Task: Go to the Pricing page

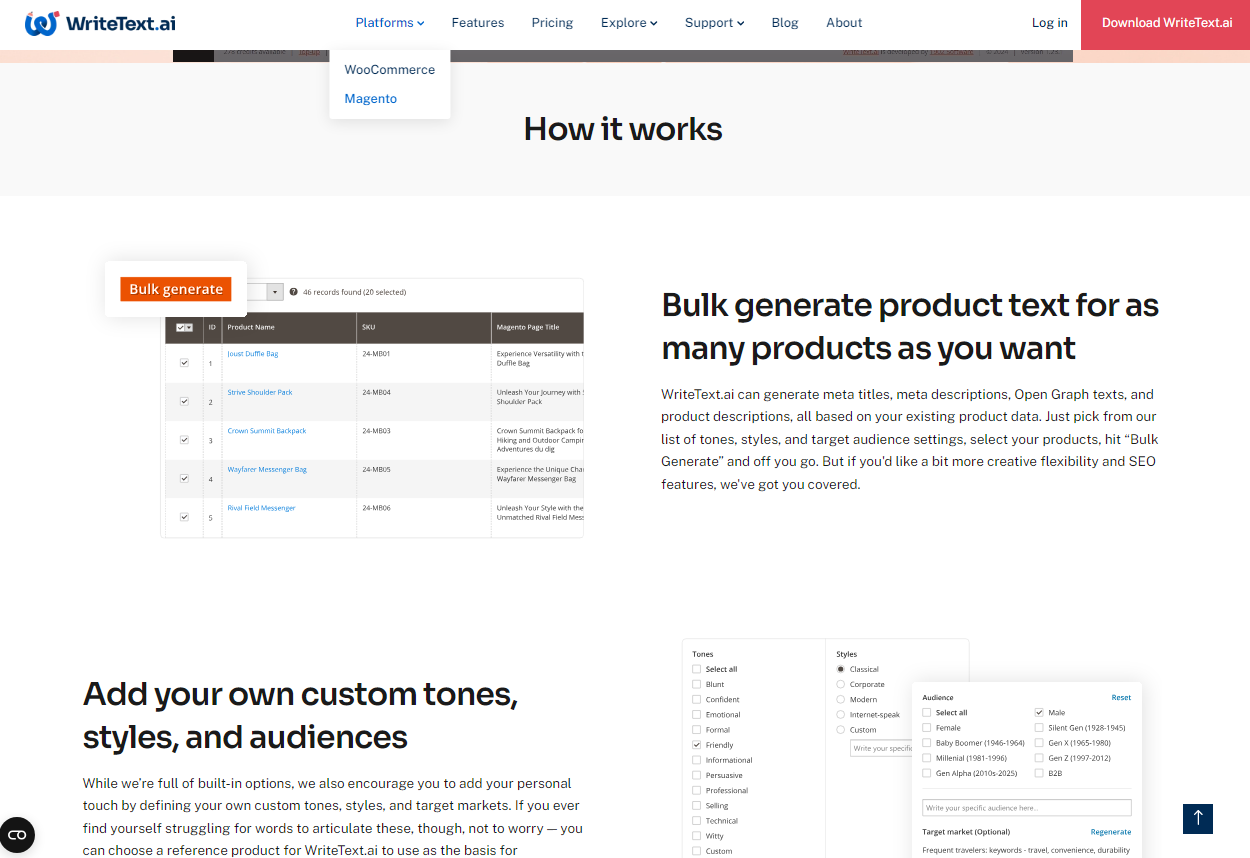Action: [x=553, y=23]
